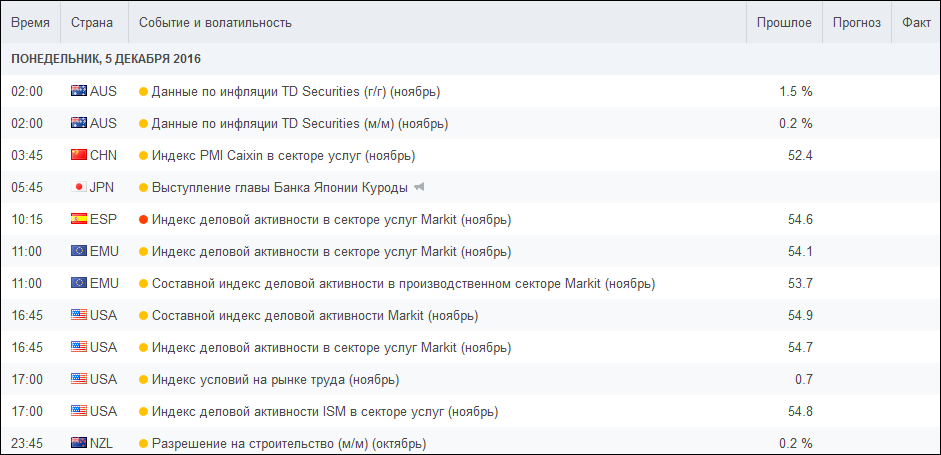Click the 'Прошлое' column header
Screen dimensions: 941x455
point(784,22)
